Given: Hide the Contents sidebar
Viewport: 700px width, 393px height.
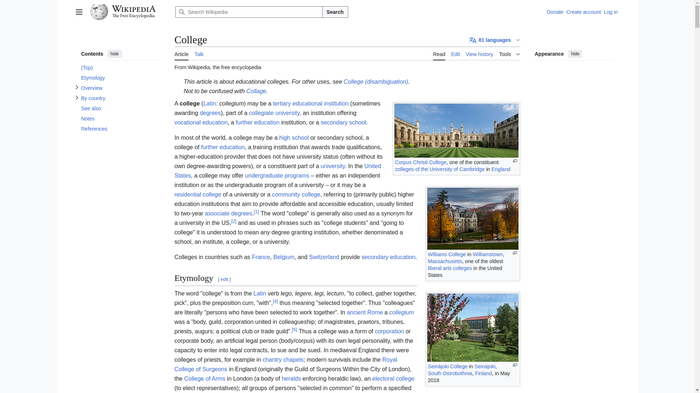Looking at the screenshot, I should (x=115, y=54).
